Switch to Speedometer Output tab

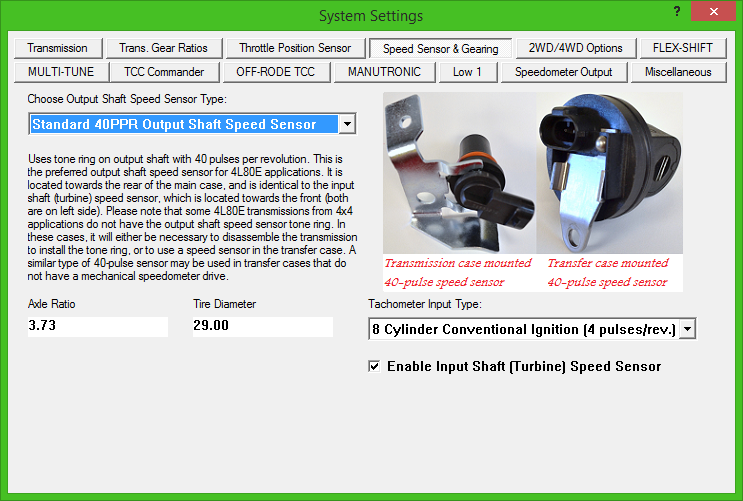tap(564, 72)
